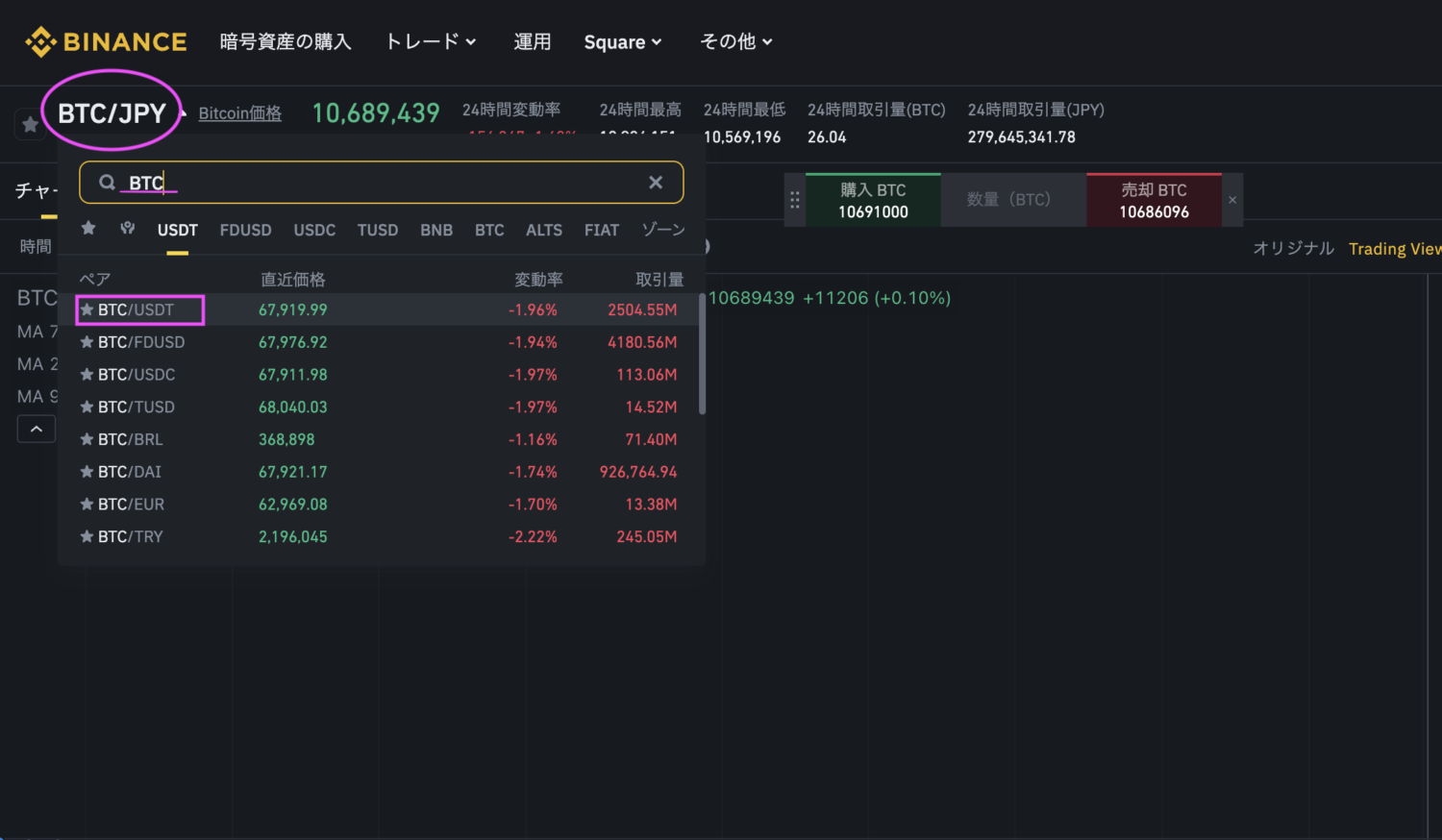
Task: Switch to the FDUSD market tab
Action: (x=245, y=231)
